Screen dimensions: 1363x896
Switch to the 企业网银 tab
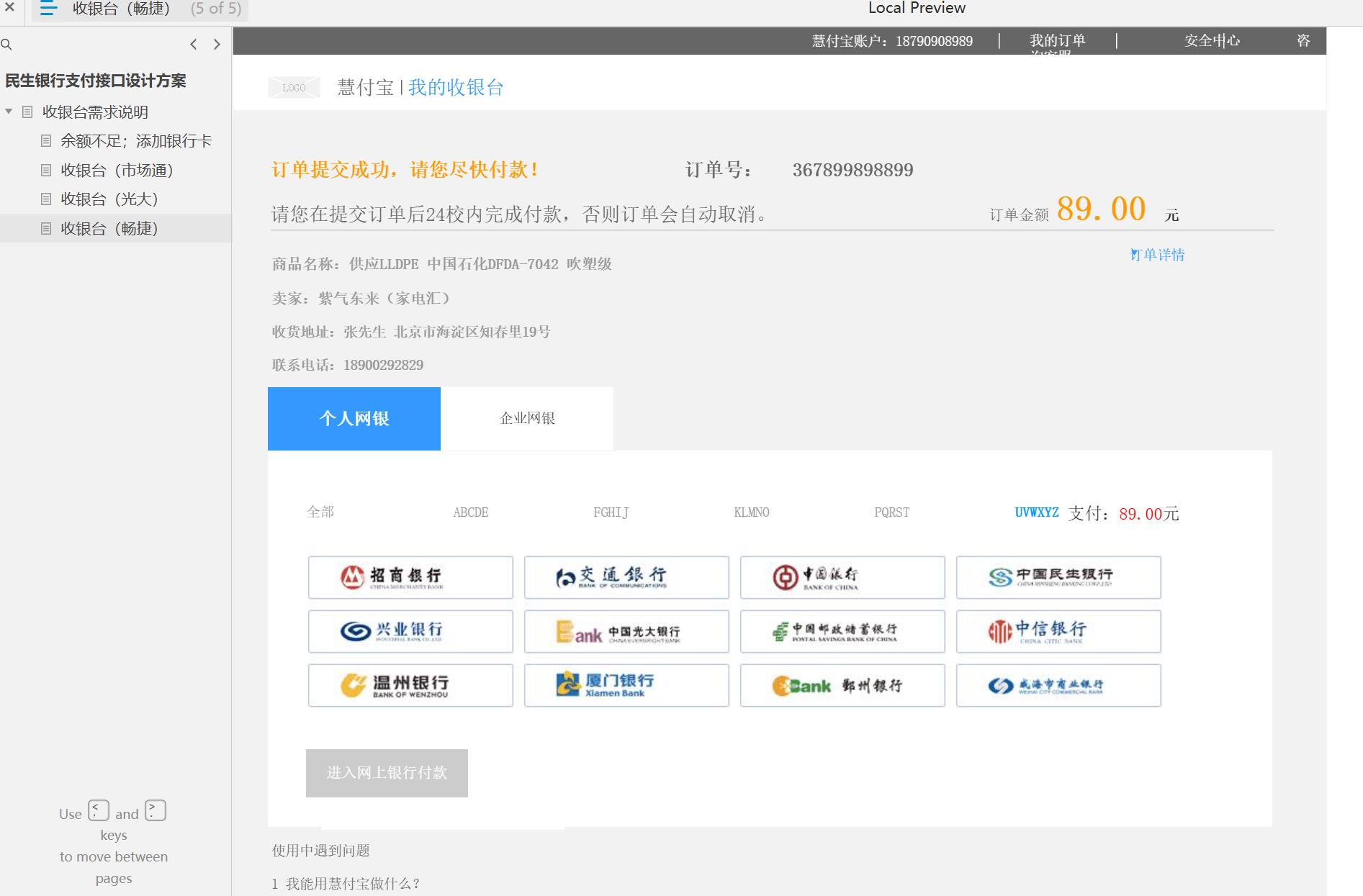coord(527,419)
